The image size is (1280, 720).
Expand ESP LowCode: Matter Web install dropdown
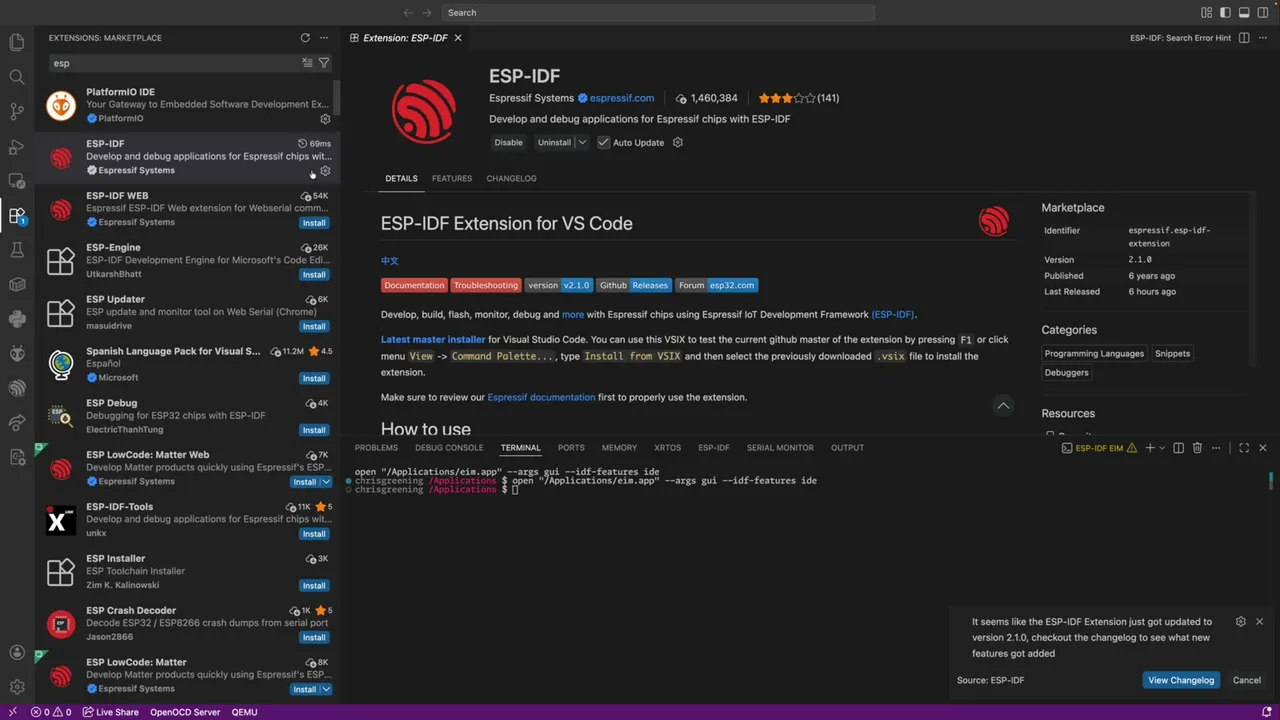(326, 482)
